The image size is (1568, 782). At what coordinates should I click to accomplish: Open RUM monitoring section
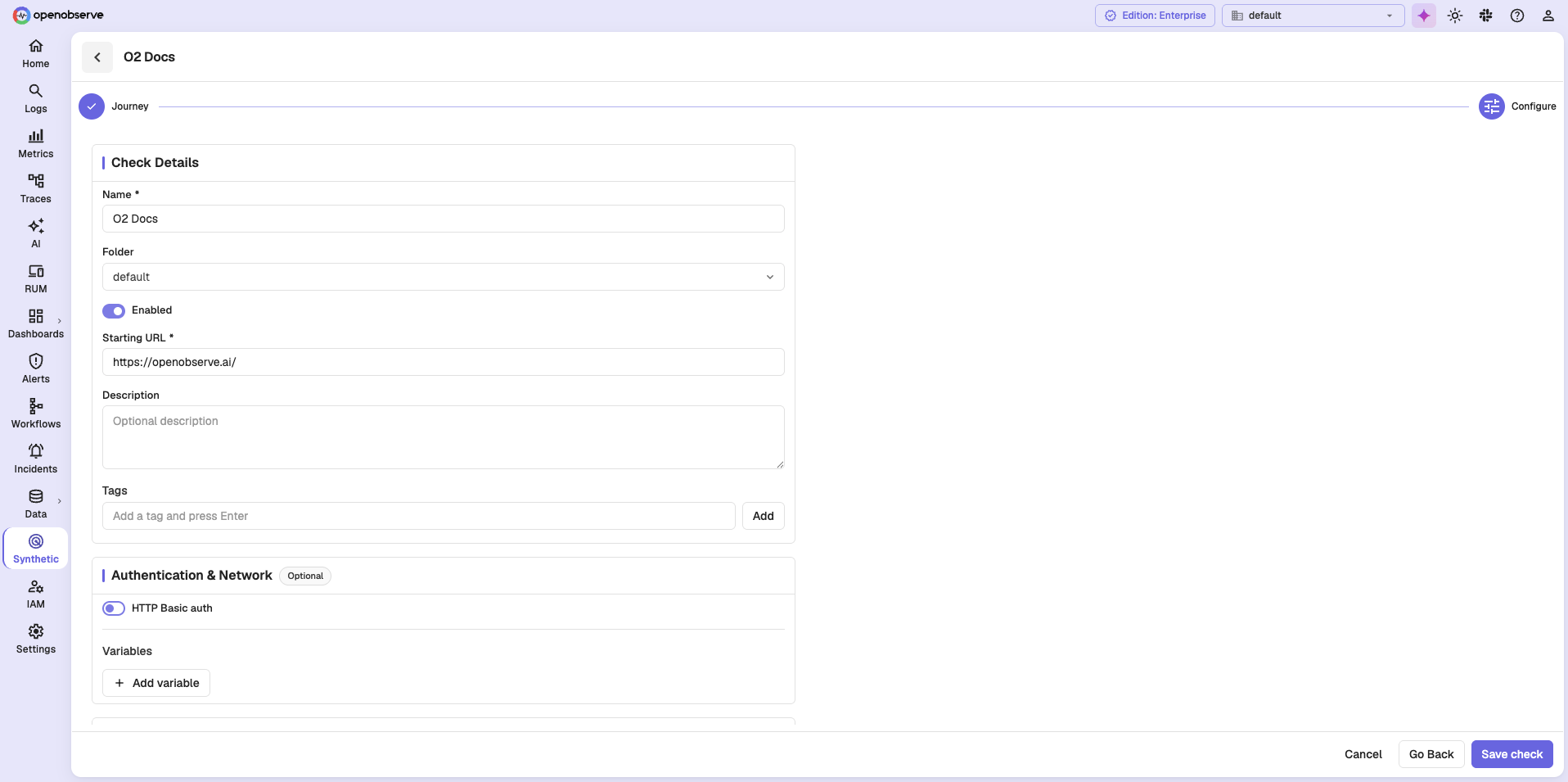pyautogui.click(x=36, y=279)
